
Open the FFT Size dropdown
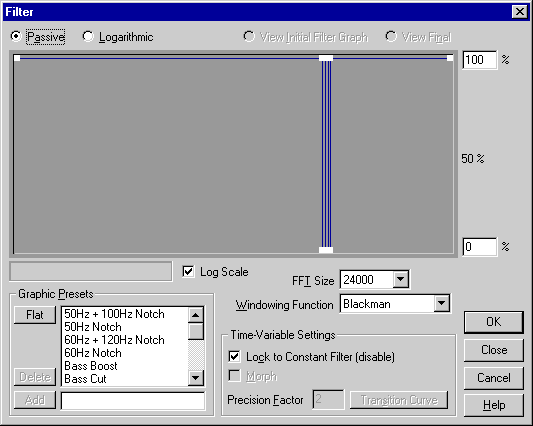[x=401, y=279]
